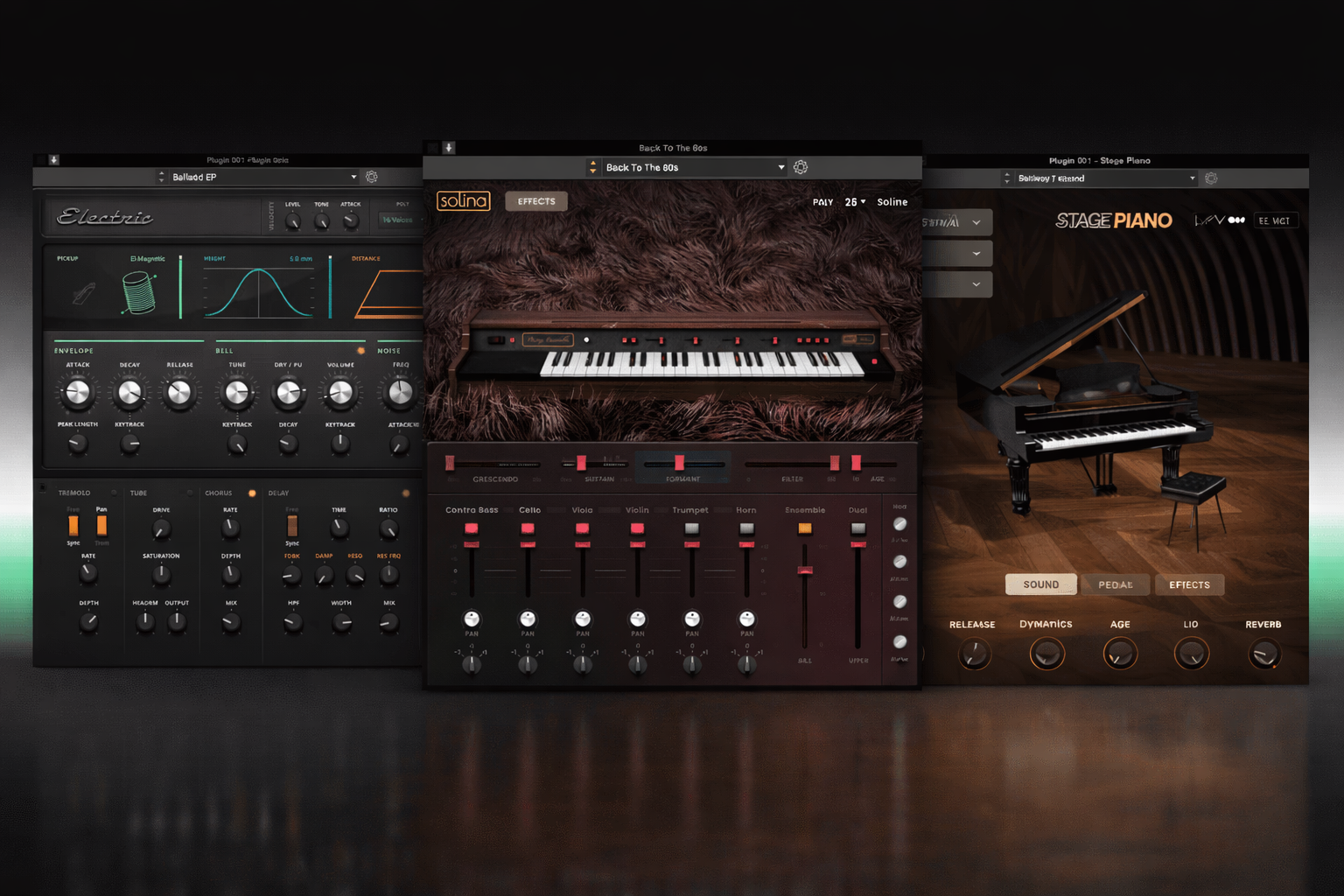Click the Solina logo badge

click(x=463, y=200)
